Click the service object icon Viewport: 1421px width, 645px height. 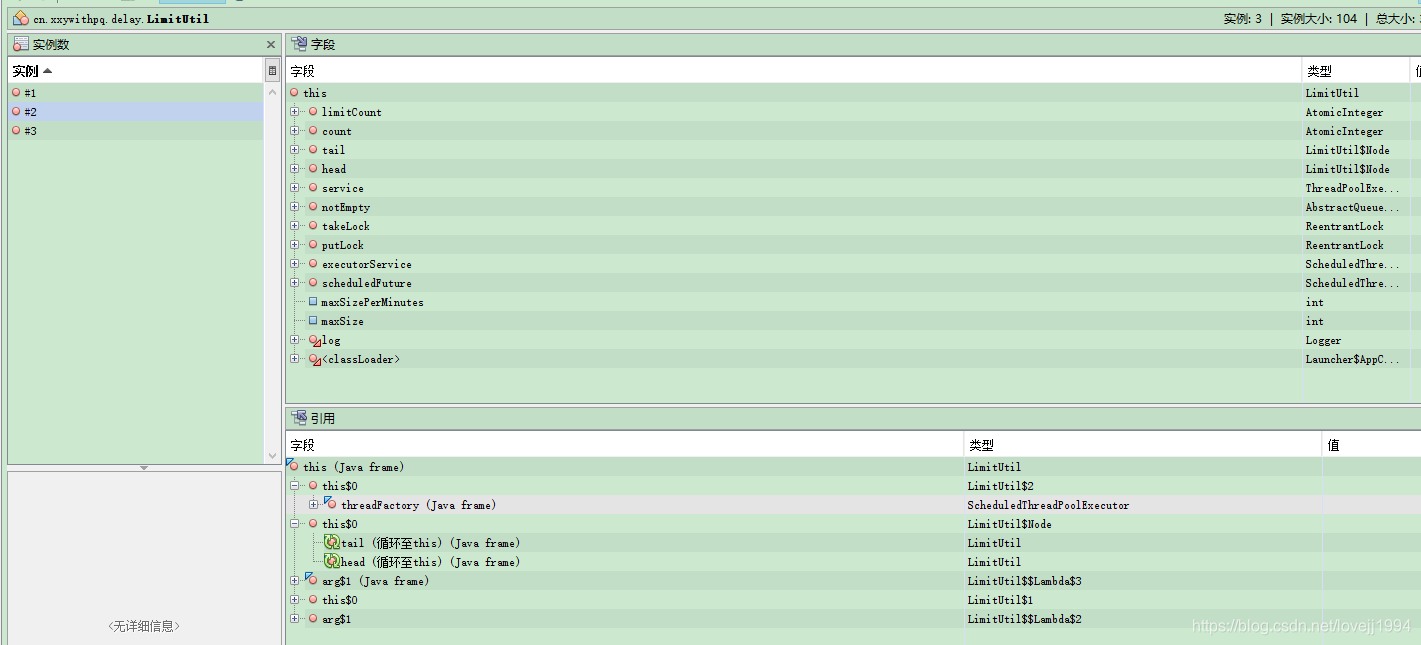tap(313, 188)
